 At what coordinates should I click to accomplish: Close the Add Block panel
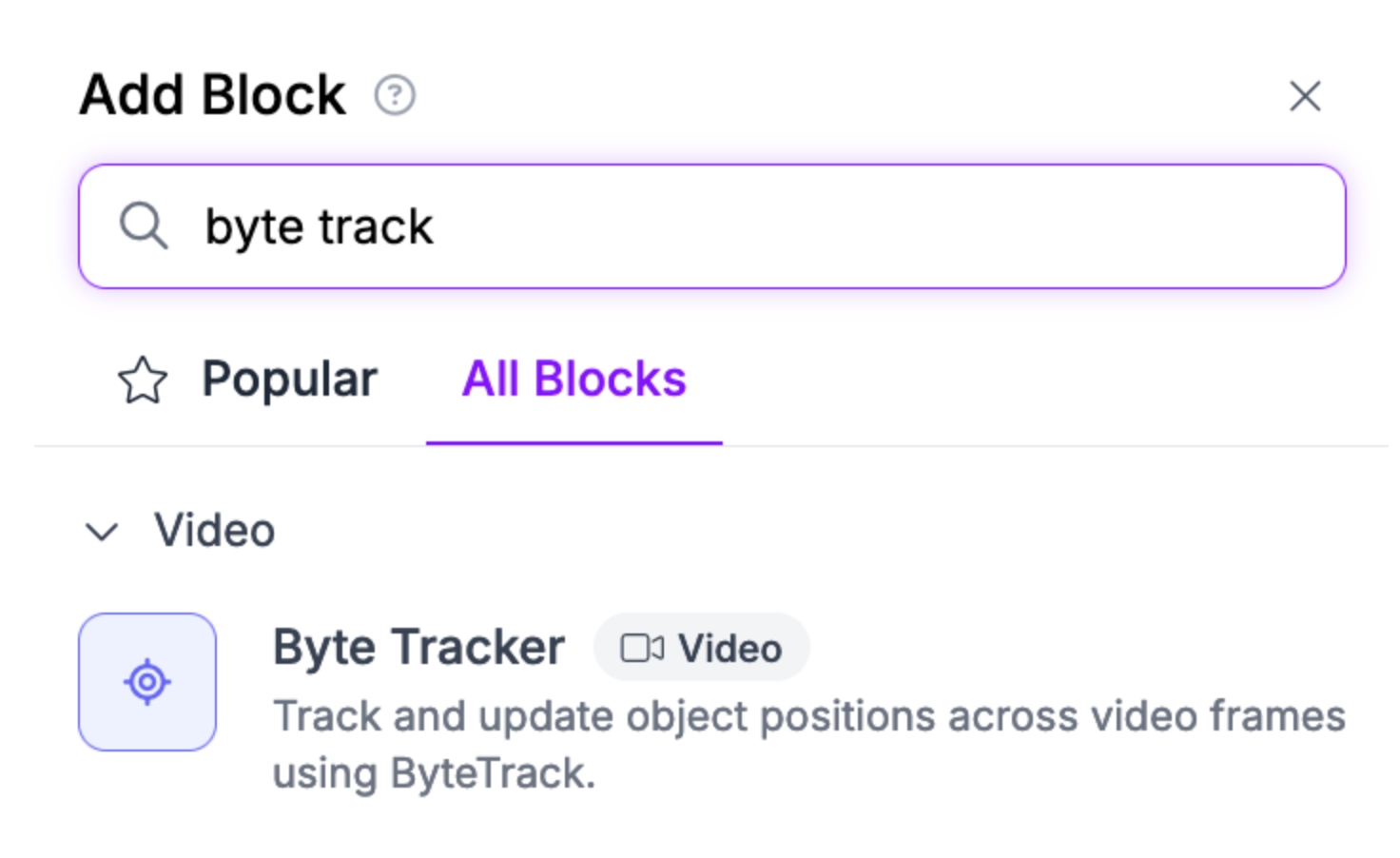click(1305, 95)
